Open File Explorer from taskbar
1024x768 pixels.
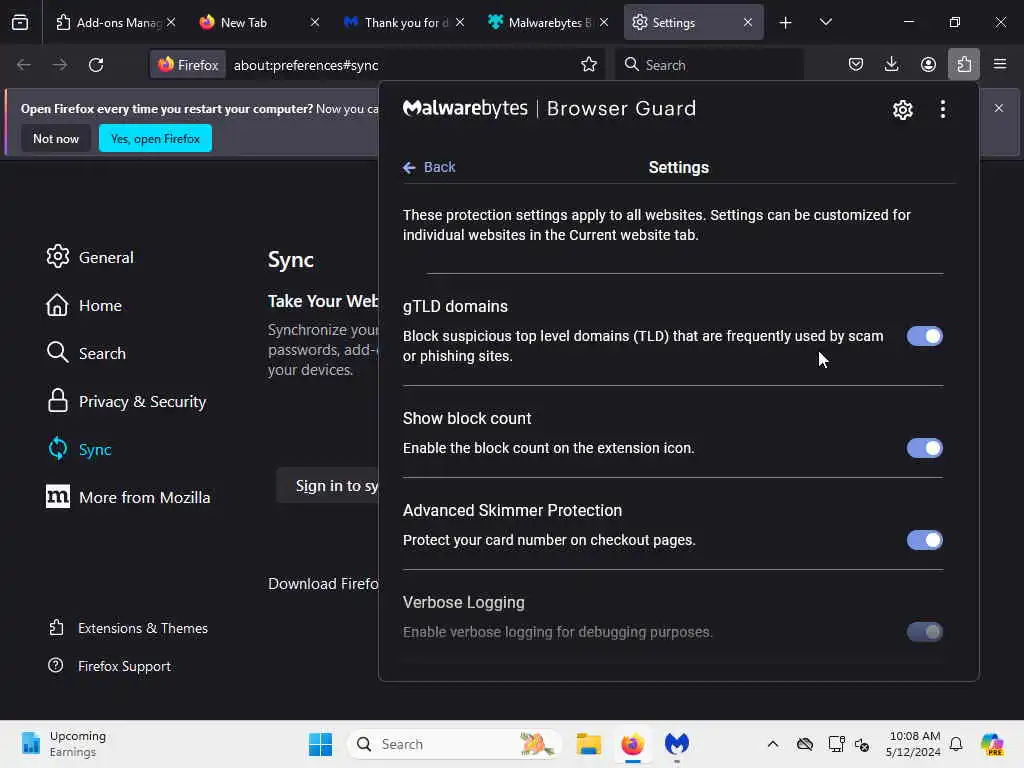point(588,744)
